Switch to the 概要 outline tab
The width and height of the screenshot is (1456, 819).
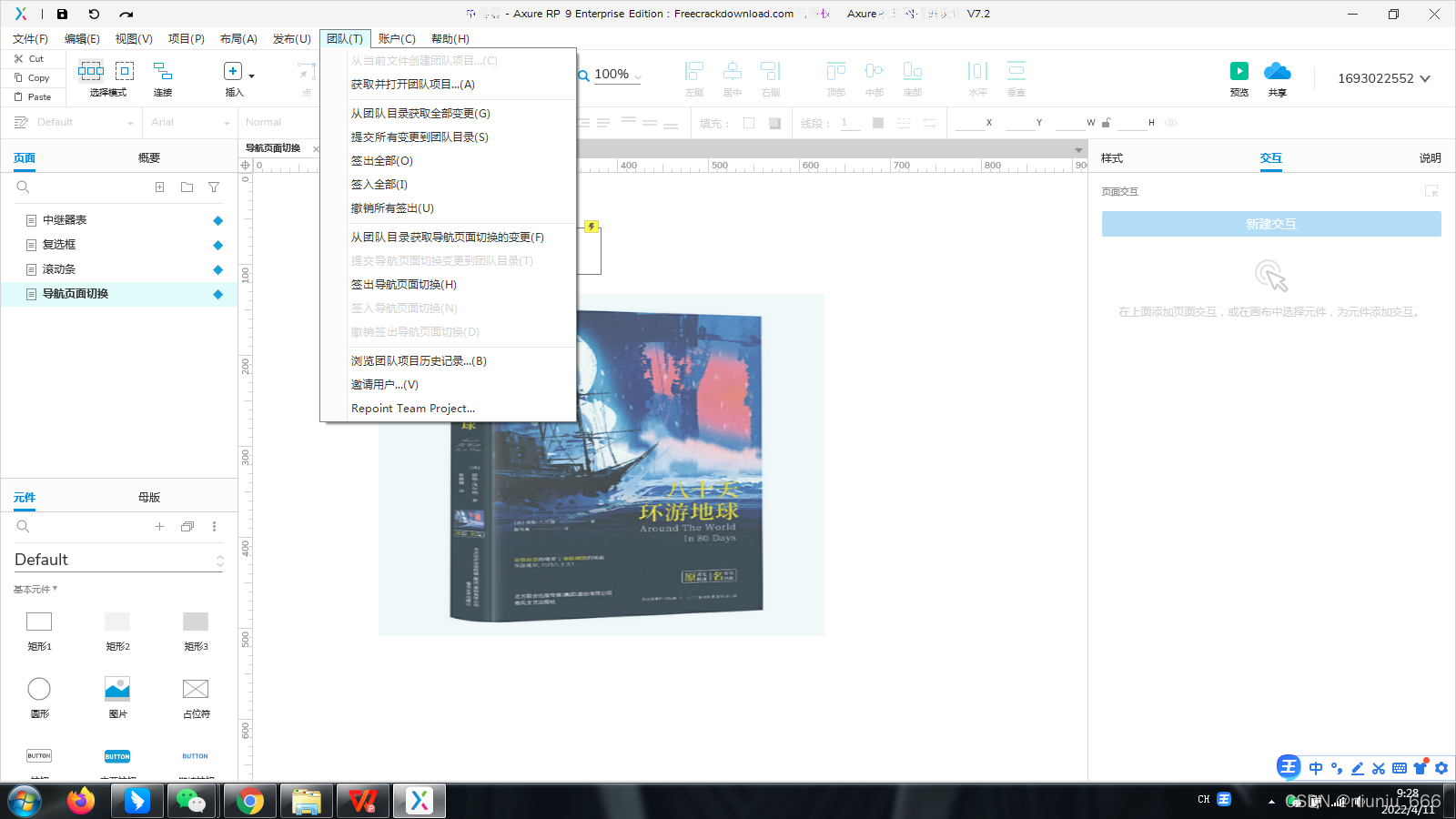tap(149, 157)
